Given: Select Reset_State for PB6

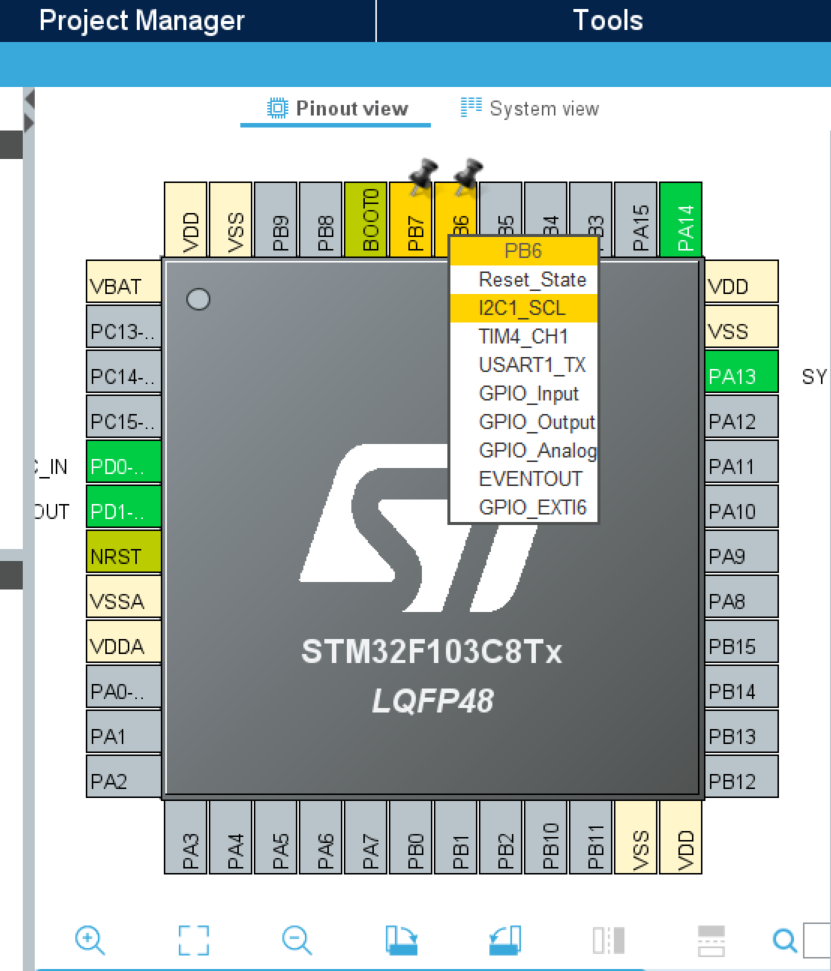Looking at the screenshot, I should point(524,280).
